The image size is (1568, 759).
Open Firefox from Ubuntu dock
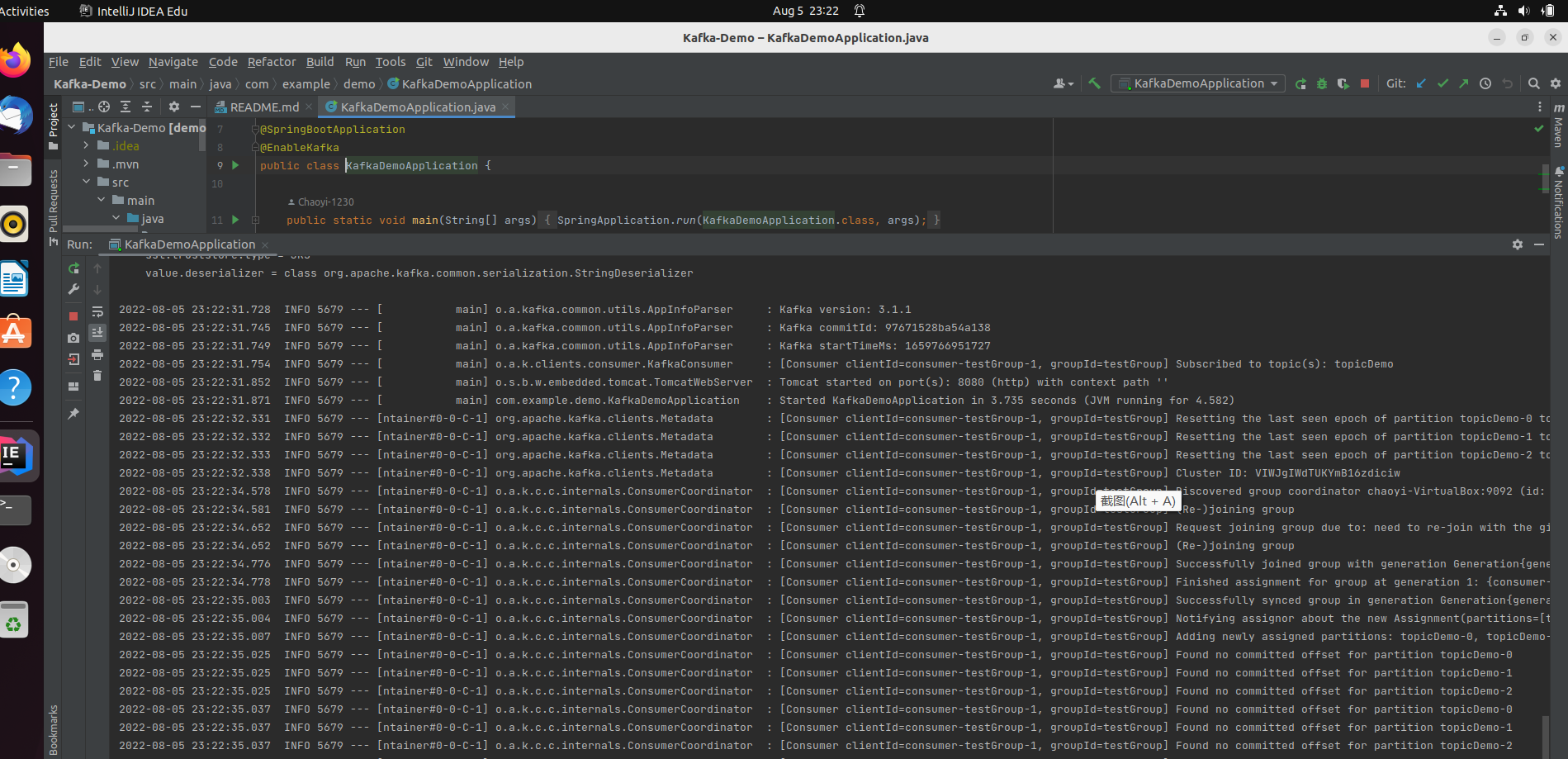pos(14,61)
